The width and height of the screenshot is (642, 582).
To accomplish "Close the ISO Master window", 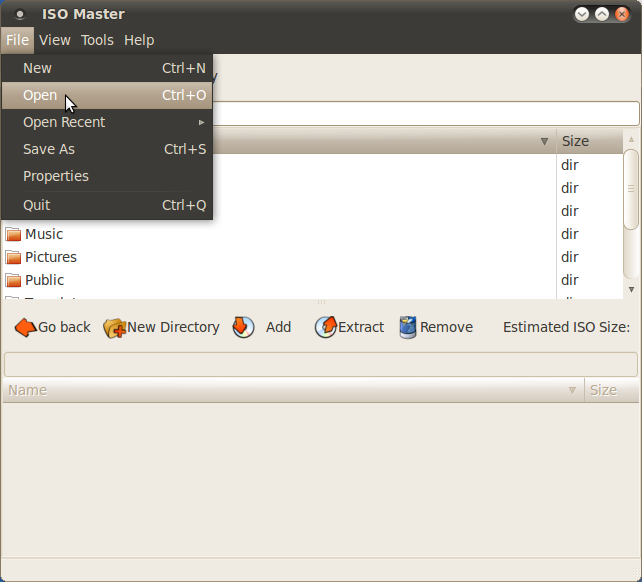I will [x=622, y=14].
